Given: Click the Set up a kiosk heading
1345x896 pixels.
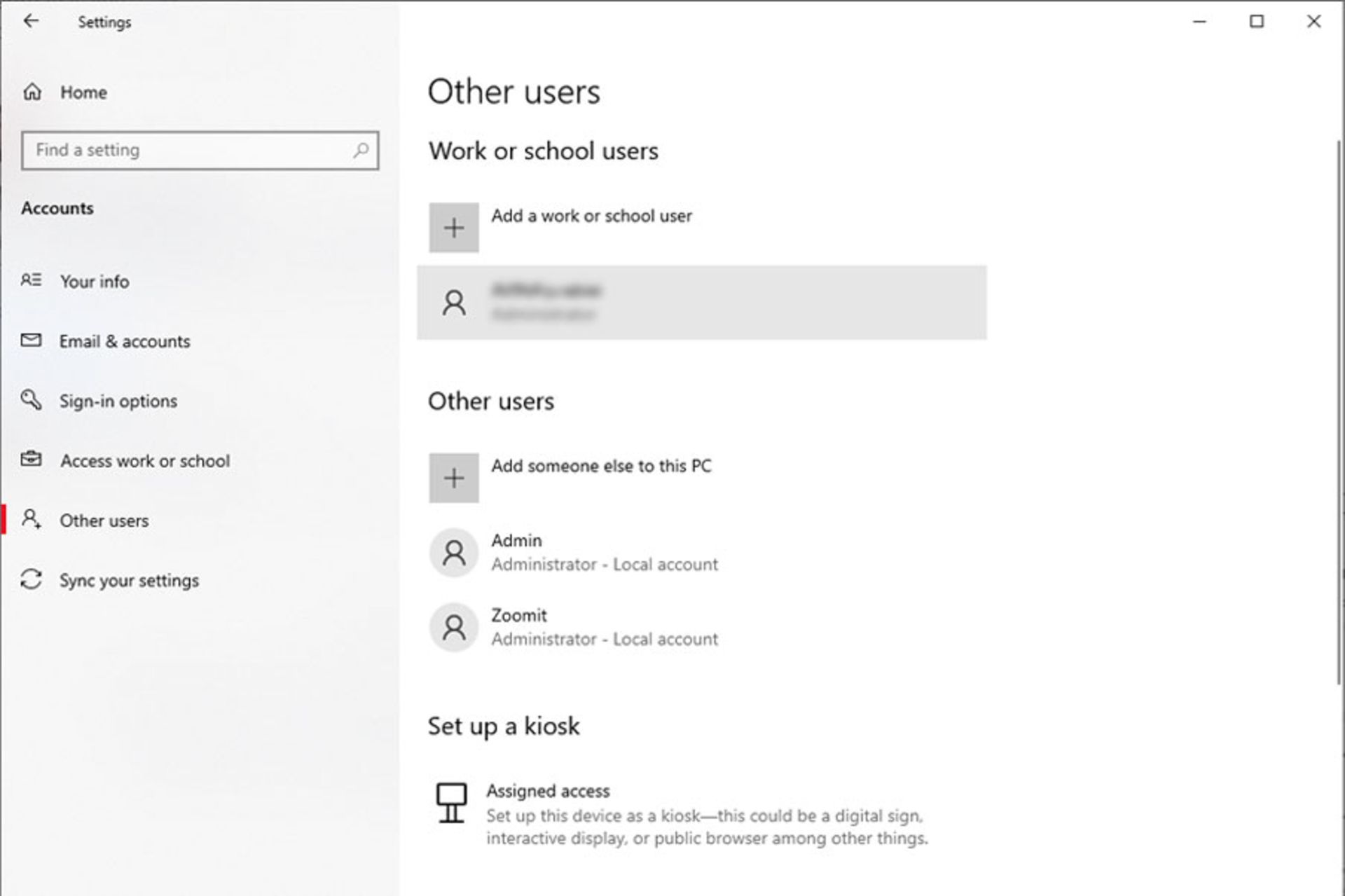Looking at the screenshot, I should coord(504,726).
